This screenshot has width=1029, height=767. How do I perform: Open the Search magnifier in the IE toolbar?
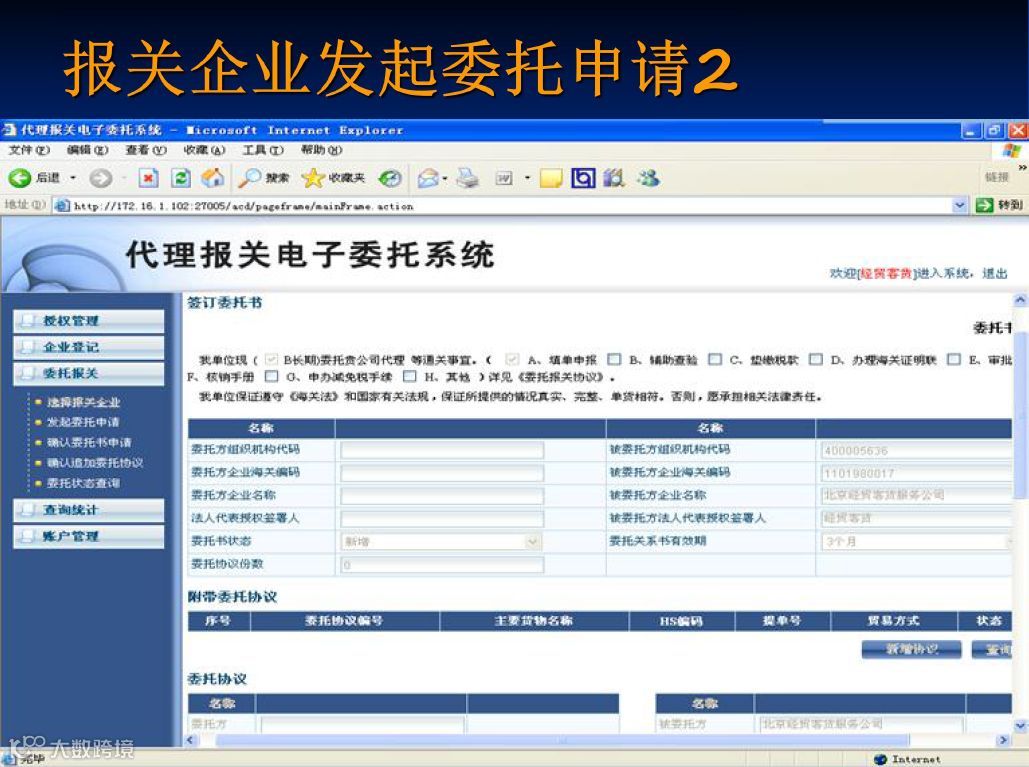point(249,177)
